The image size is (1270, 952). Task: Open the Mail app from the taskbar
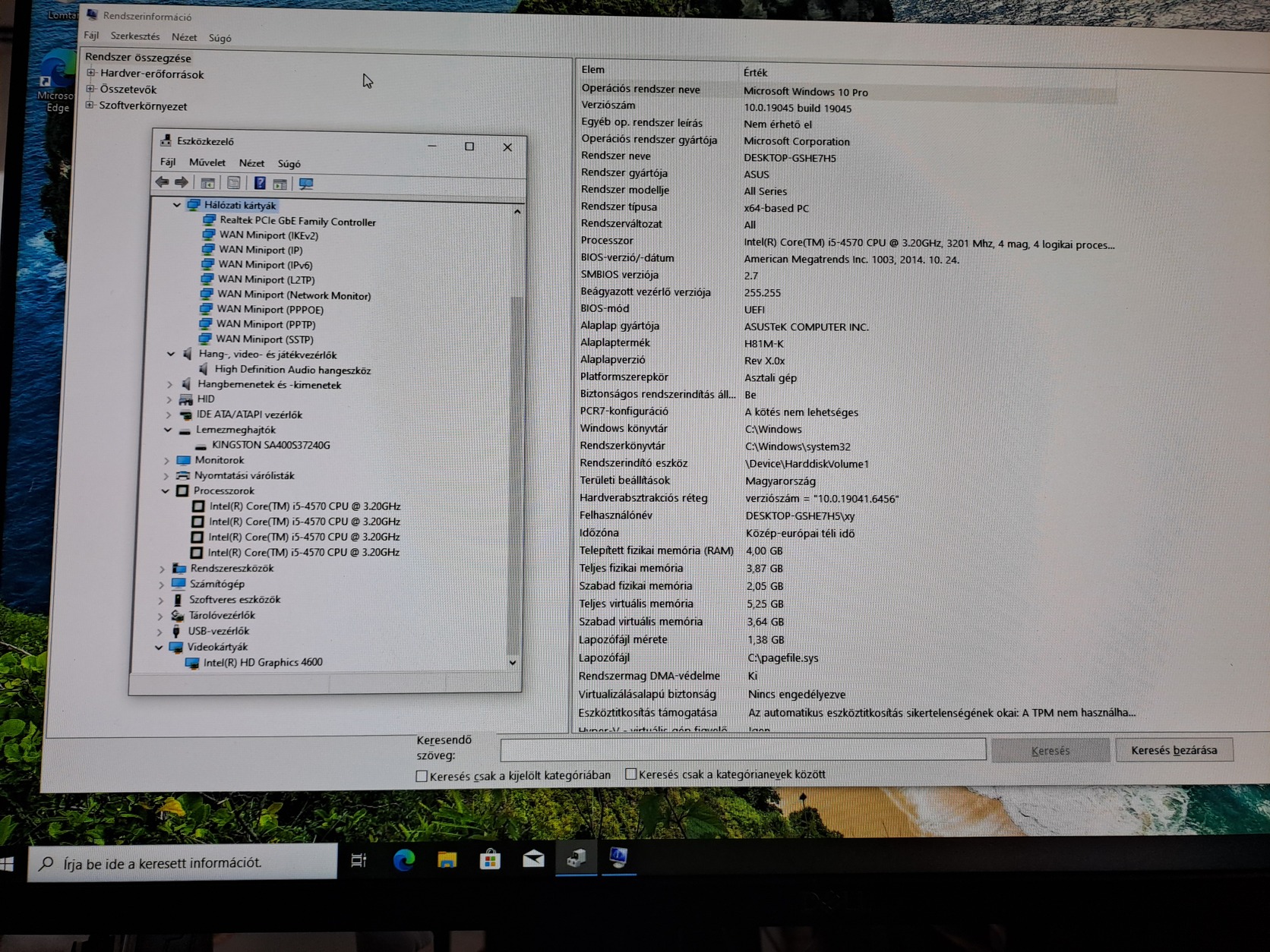tap(533, 859)
